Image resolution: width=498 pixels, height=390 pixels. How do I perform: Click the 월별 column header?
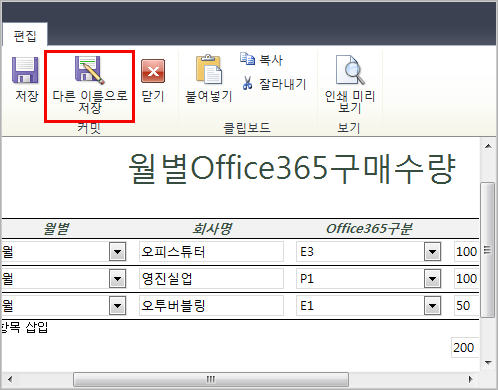56,229
